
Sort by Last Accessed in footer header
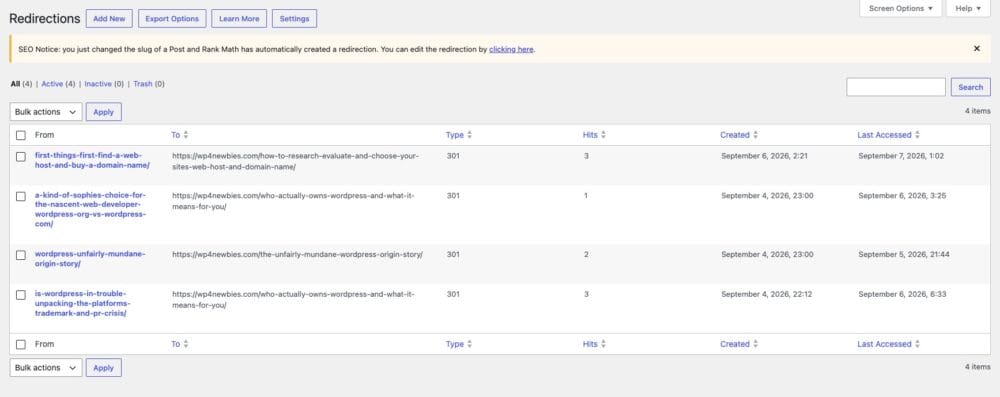[x=888, y=344]
